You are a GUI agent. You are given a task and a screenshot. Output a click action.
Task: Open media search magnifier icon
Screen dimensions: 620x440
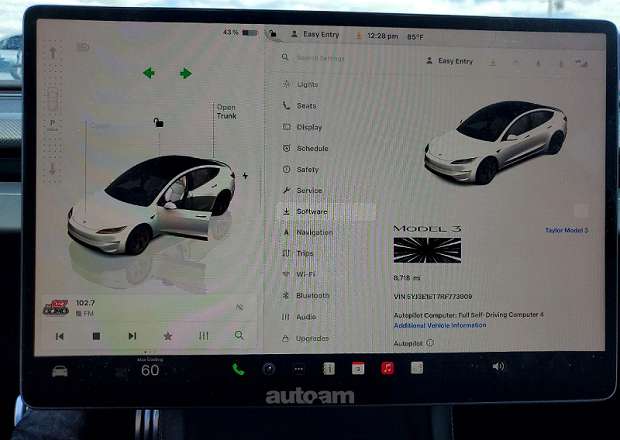239,336
